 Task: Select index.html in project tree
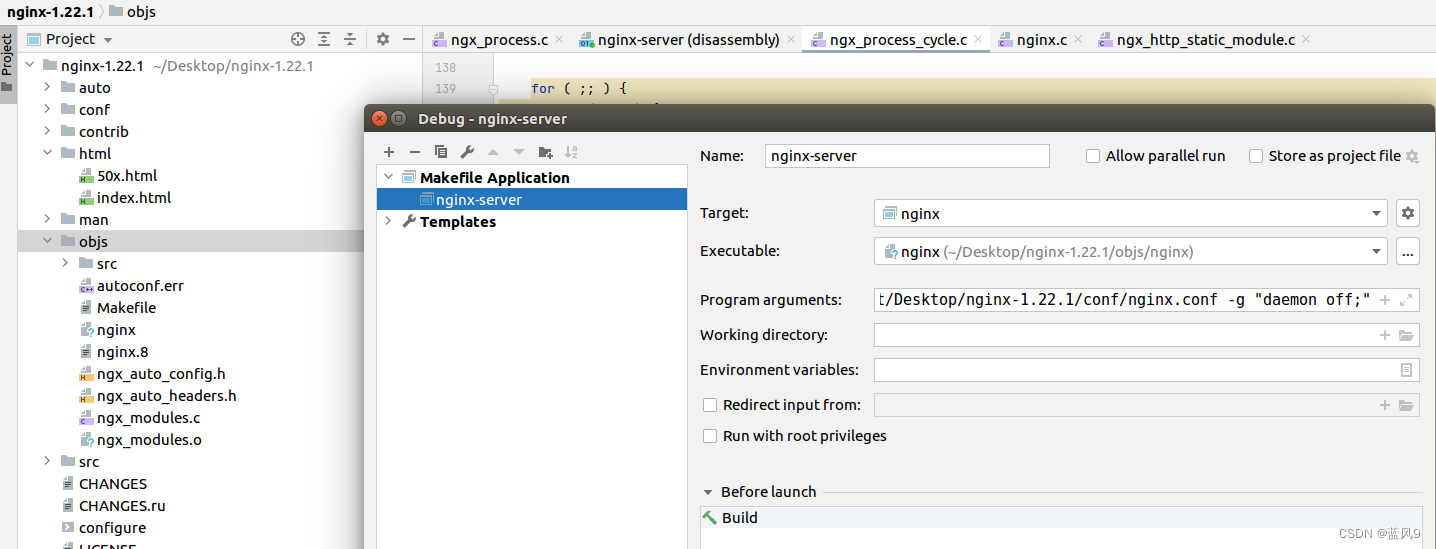click(x=134, y=198)
